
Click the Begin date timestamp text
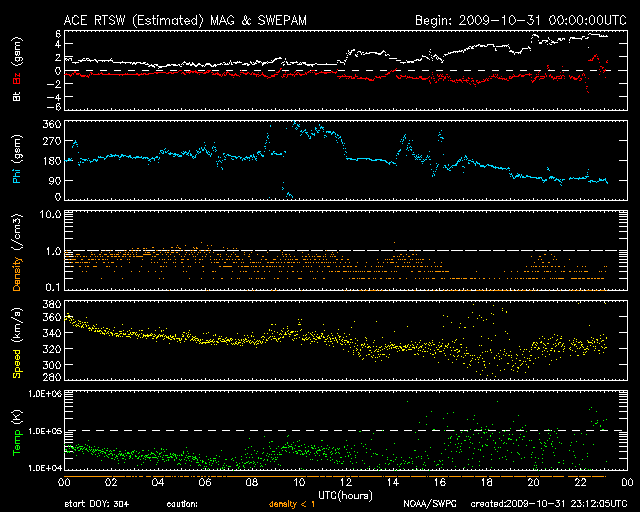[x=520, y=19]
